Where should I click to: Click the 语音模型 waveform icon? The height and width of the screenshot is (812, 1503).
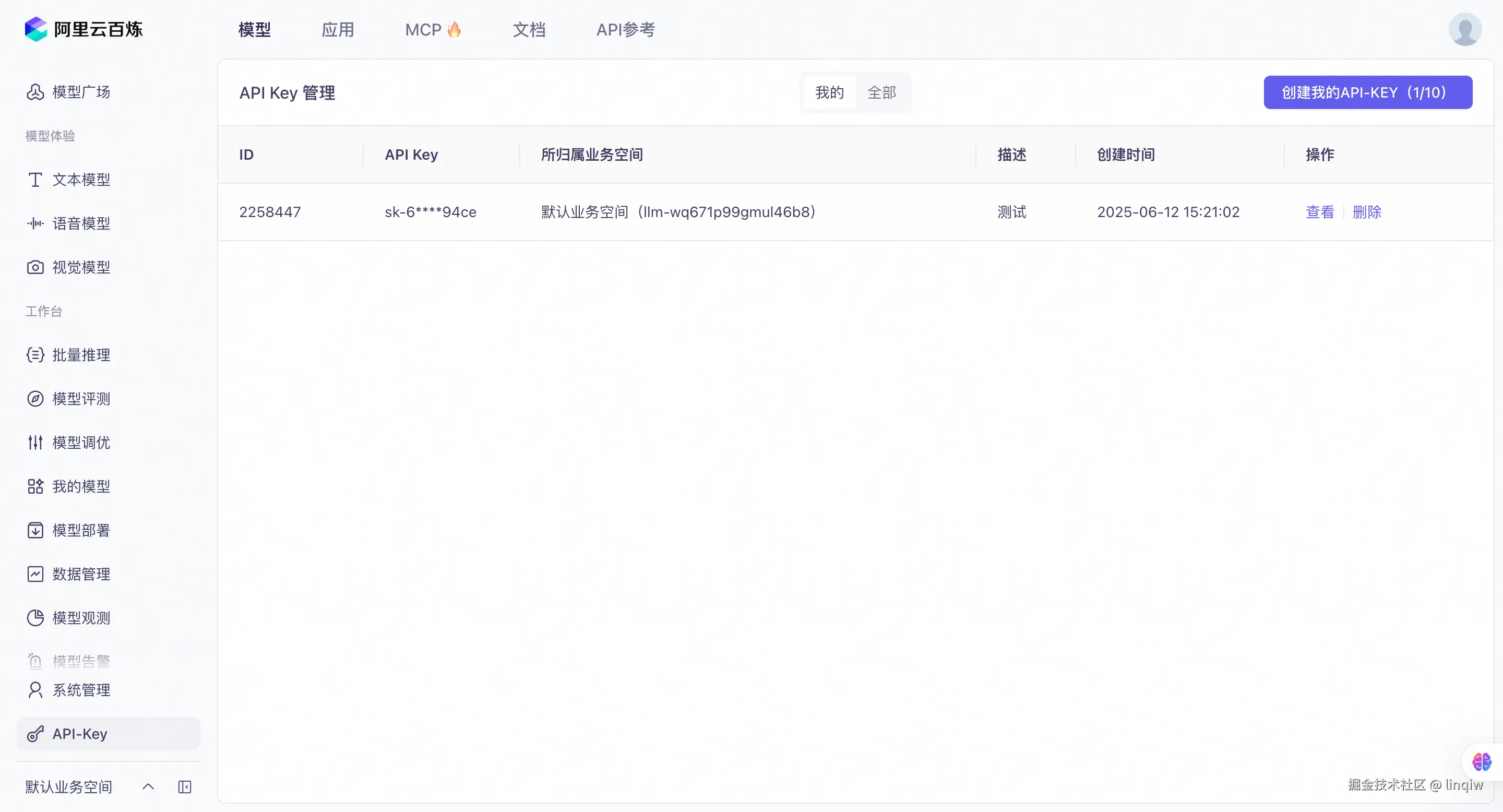point(35,223)
